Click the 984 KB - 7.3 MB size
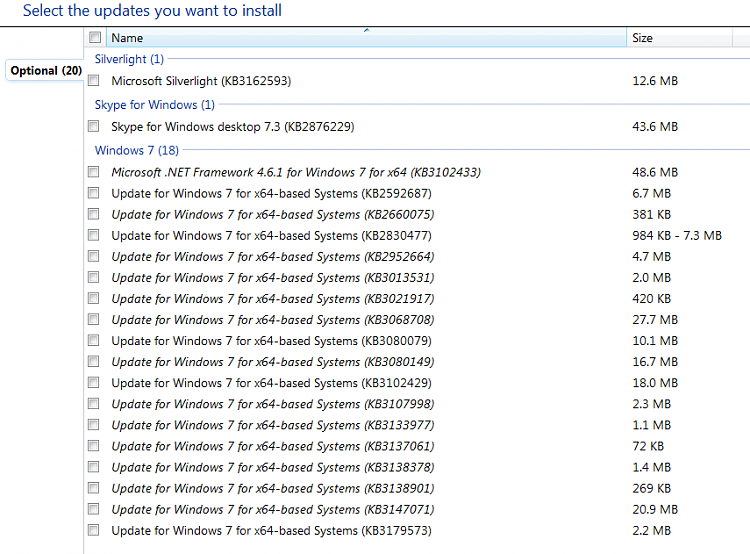The image size is (750, 554). click(x=677, y=235)
